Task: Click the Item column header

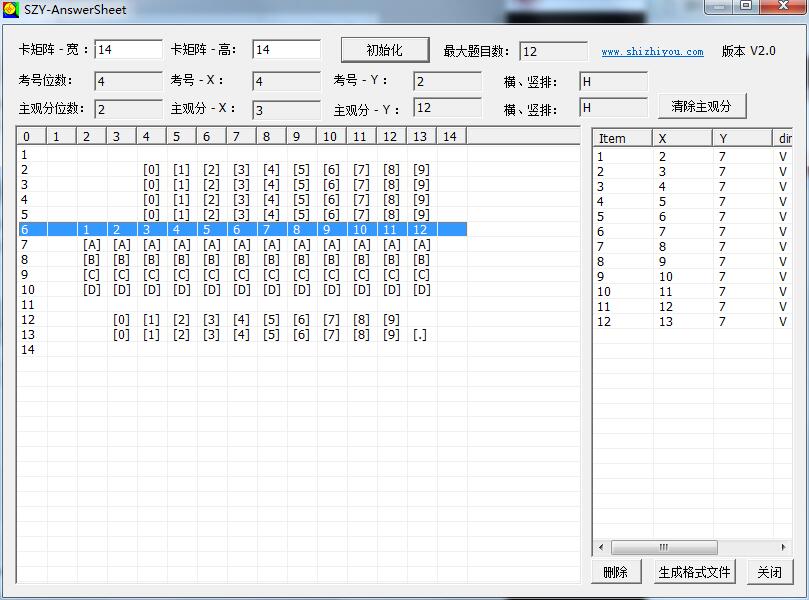Action: [x=622, y=138]
